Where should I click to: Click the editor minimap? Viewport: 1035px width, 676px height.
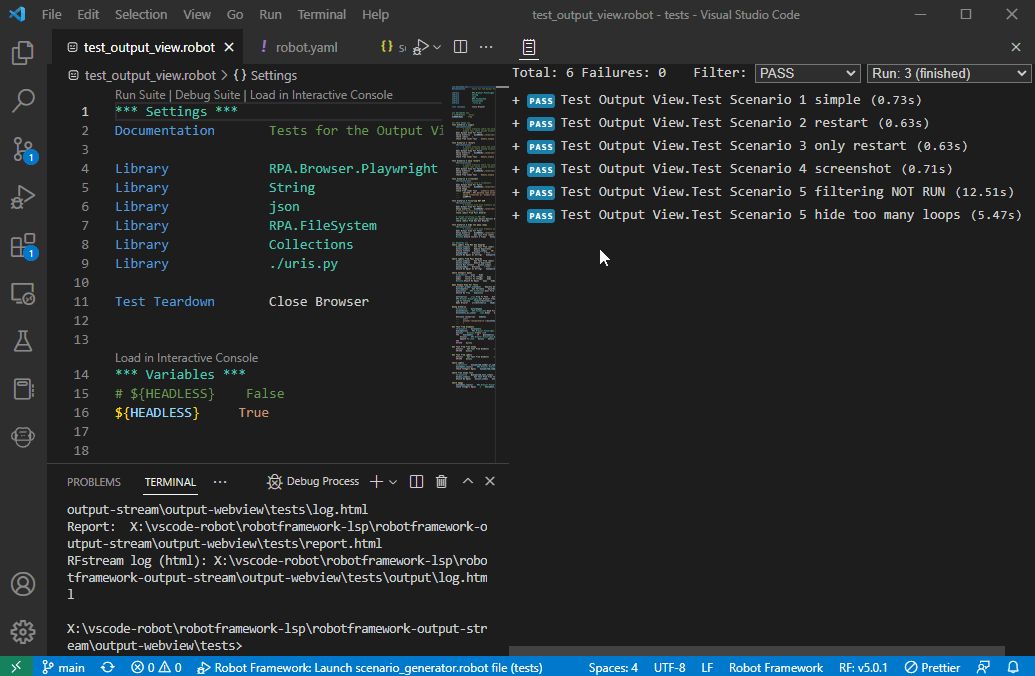tap(473, 236)
